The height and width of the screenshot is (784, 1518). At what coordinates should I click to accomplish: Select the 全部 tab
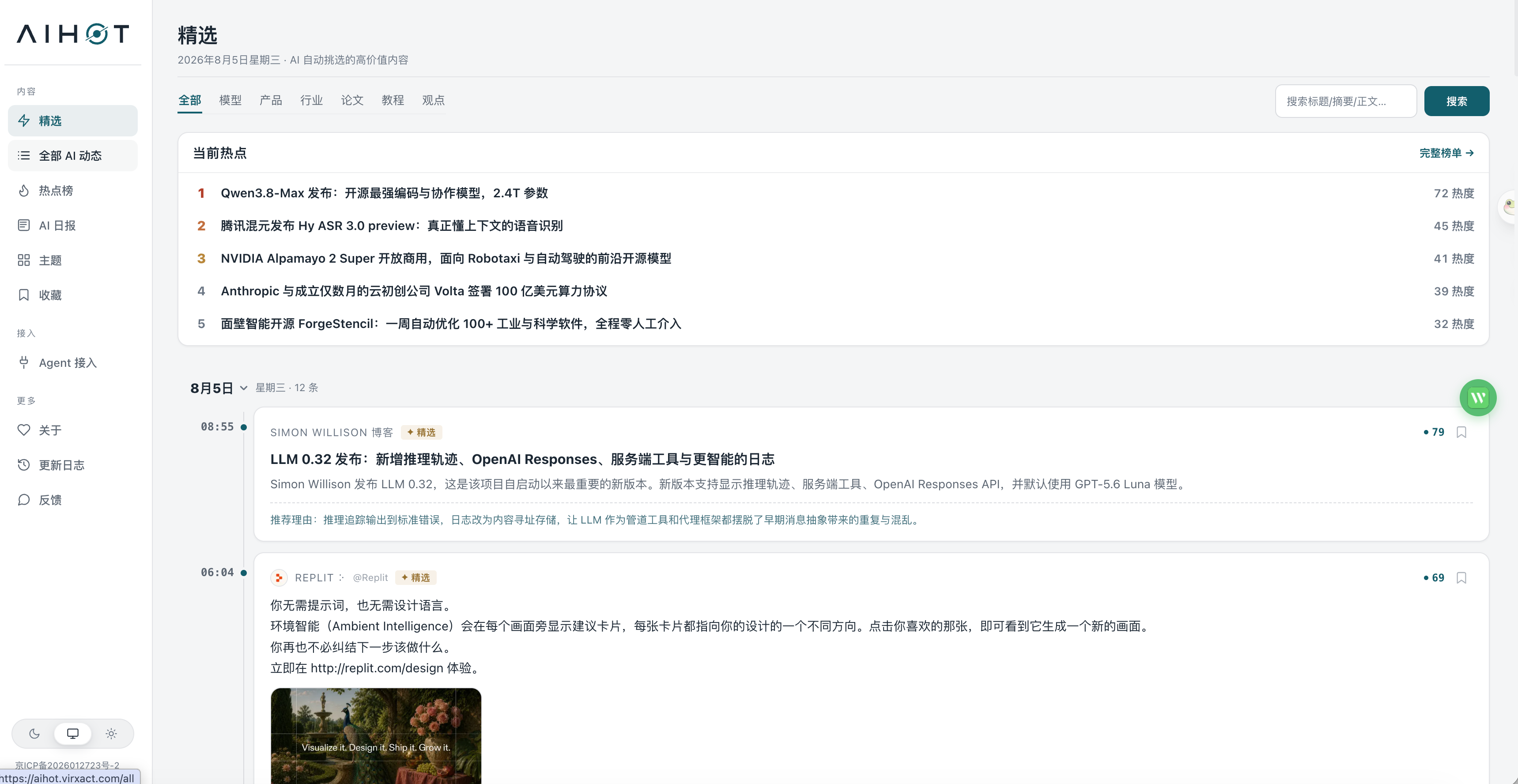190,100
